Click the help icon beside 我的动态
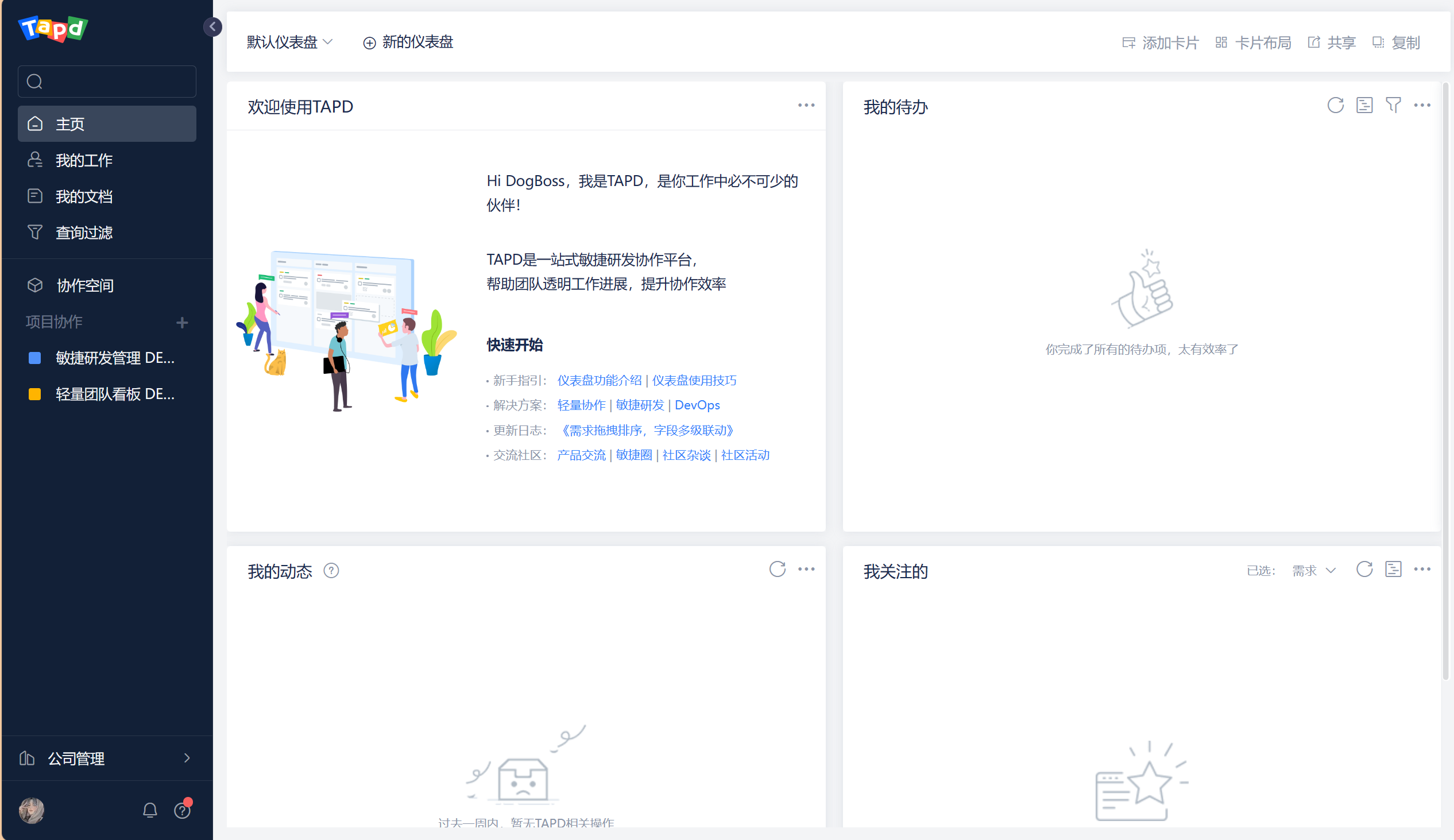This screenshot has width=1454, height=840. coord(331,571)
